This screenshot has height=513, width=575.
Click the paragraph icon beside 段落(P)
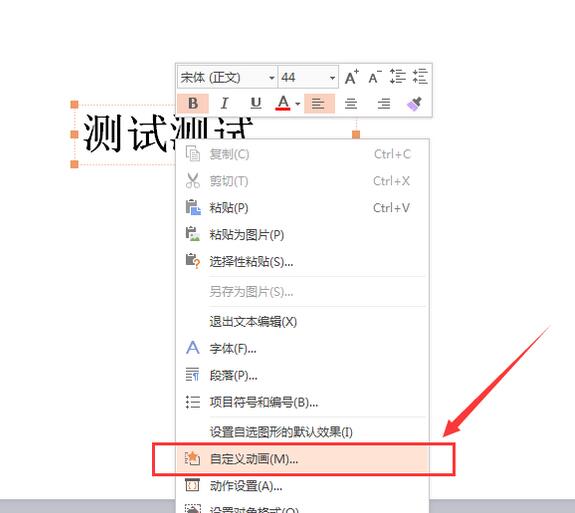pos(193,375)
